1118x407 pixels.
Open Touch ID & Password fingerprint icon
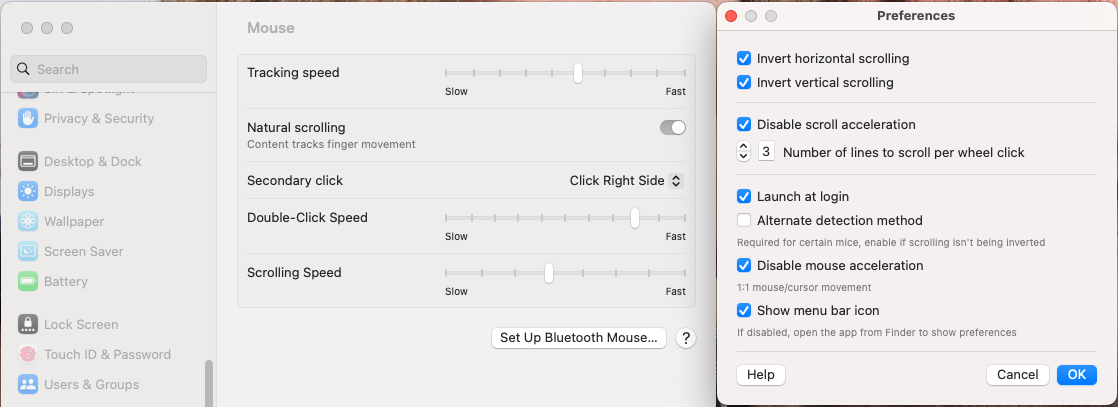tap(28, 354)
